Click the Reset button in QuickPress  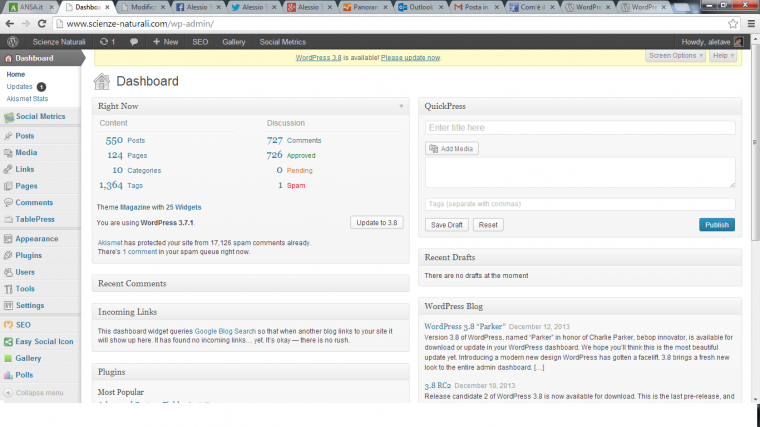click(488, 225)
